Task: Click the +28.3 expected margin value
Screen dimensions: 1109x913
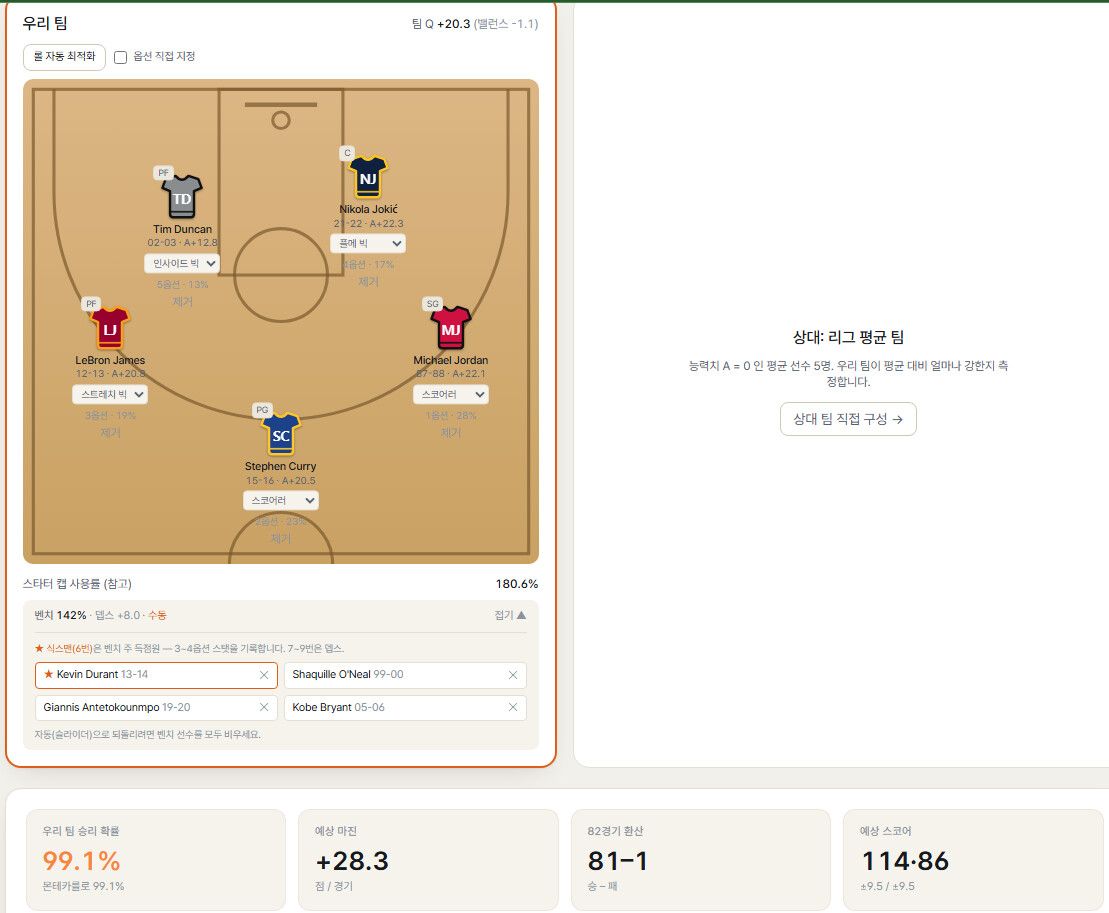Action: tap(352, 861)
